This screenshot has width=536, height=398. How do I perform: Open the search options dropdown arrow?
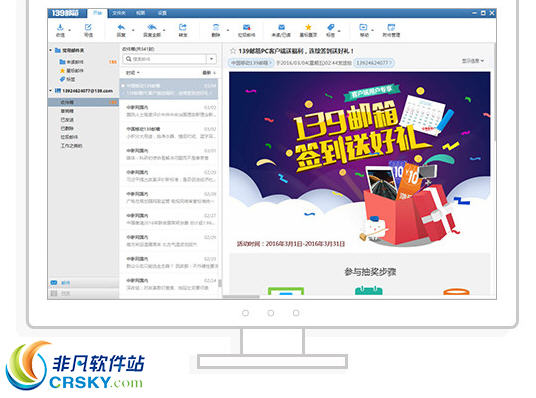[212, 59]
